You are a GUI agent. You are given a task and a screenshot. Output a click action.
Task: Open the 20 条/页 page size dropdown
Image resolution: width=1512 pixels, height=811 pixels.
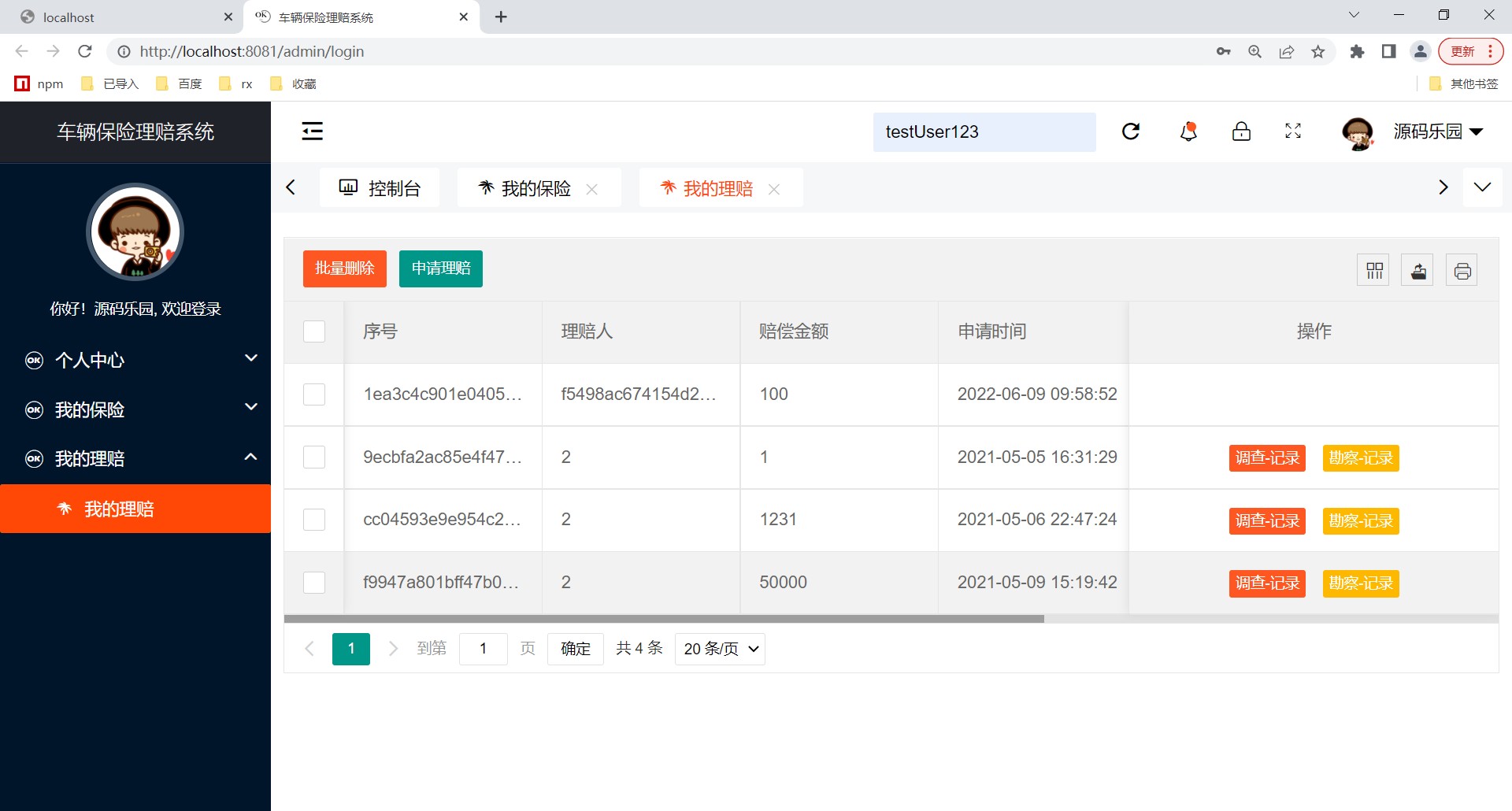(x=720, y=649)
